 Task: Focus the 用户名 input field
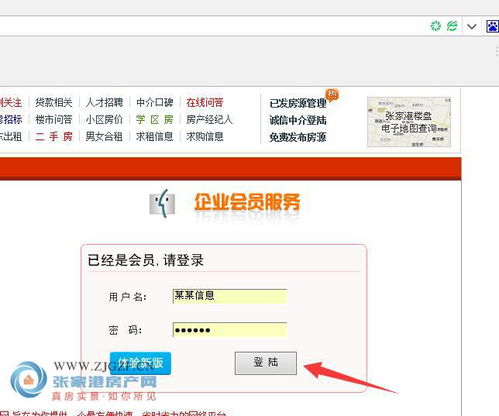tap(230, 296)
